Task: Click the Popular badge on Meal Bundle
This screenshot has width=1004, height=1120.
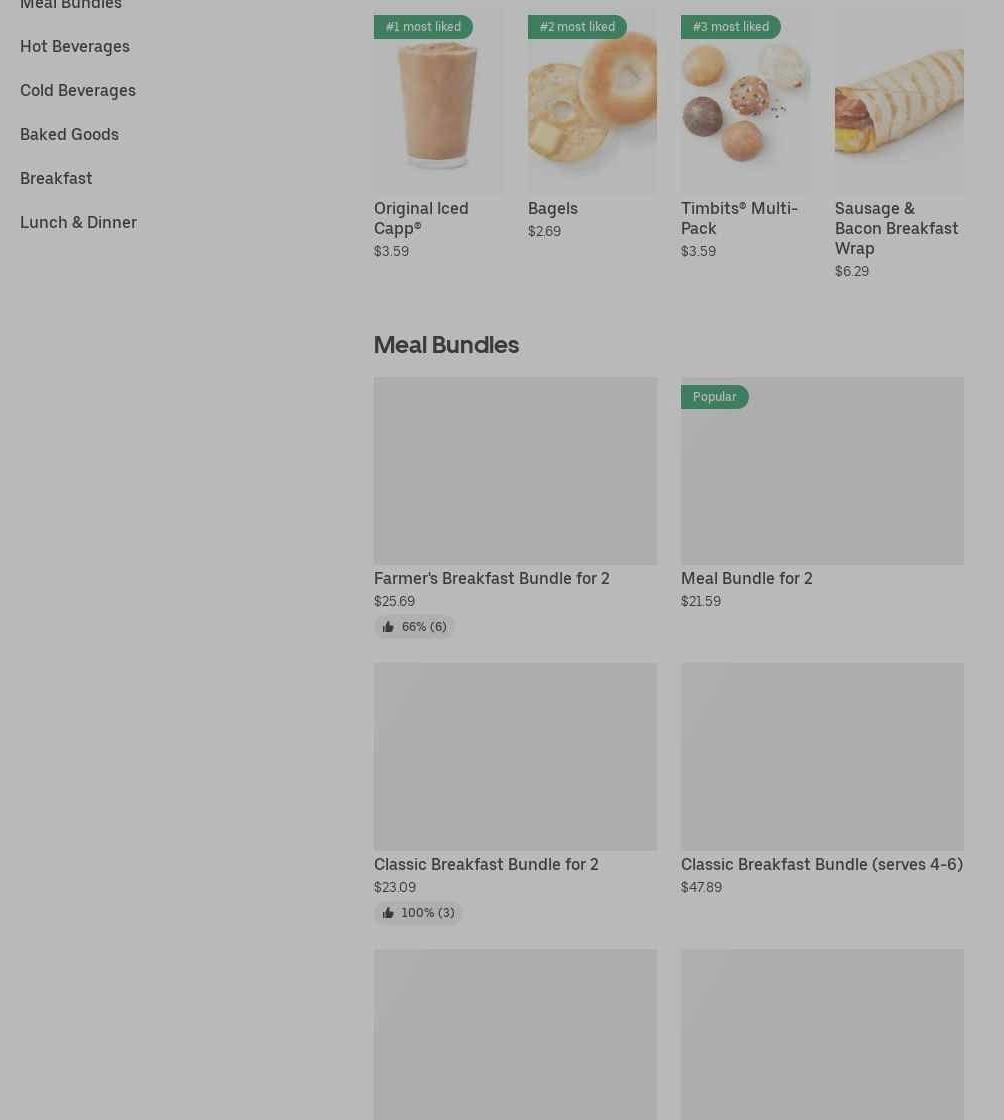Action: point(715,397)
